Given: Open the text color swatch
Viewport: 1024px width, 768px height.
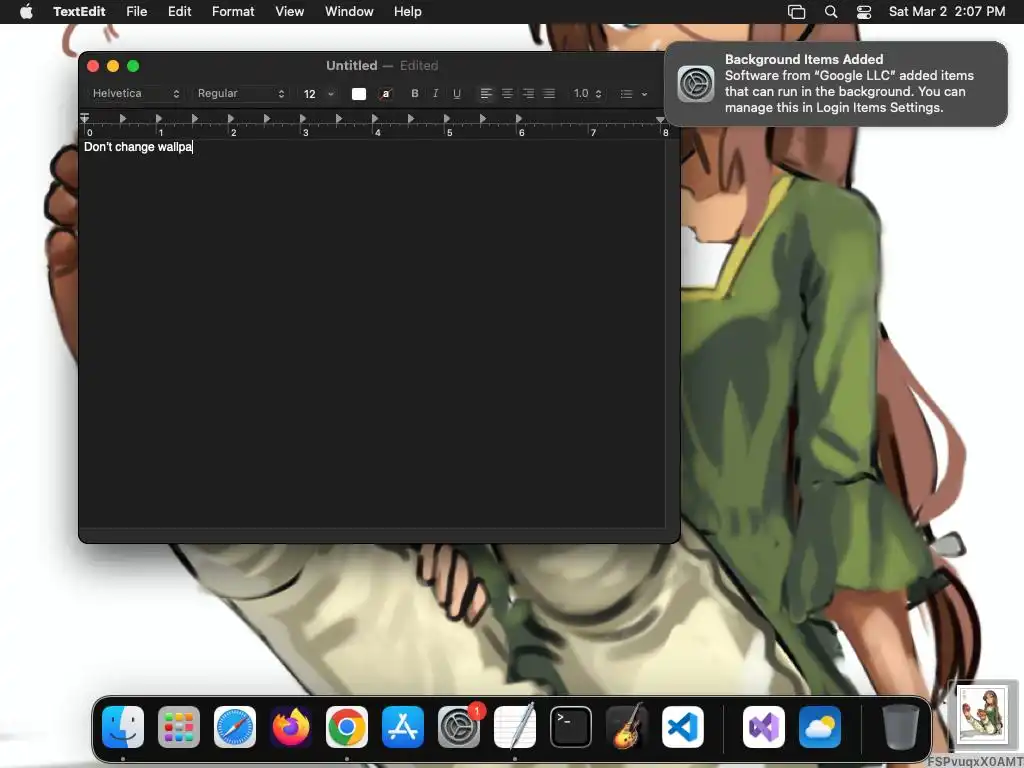Looking at the screenshot, I should (359, 94).
